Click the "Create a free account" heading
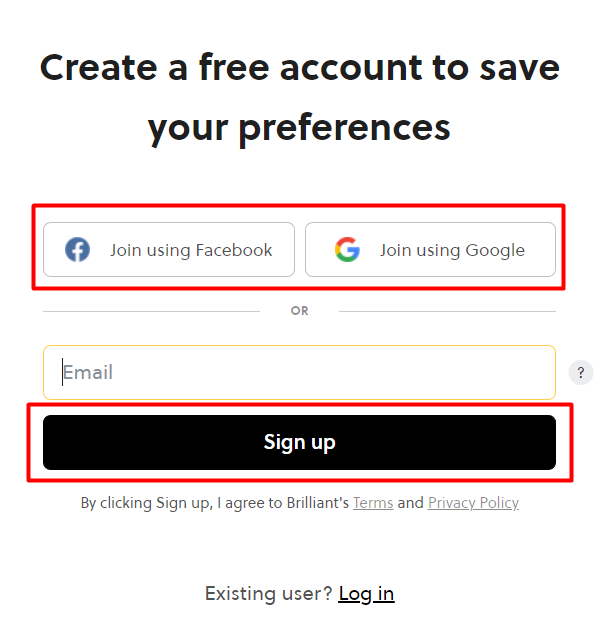Viewport: 607px width, 631px height. coord(299,68)
